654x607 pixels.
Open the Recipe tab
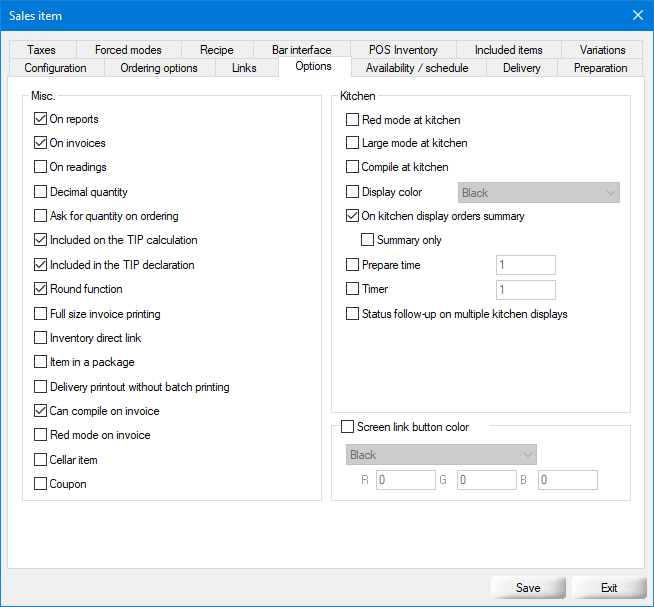coord(216,50)
